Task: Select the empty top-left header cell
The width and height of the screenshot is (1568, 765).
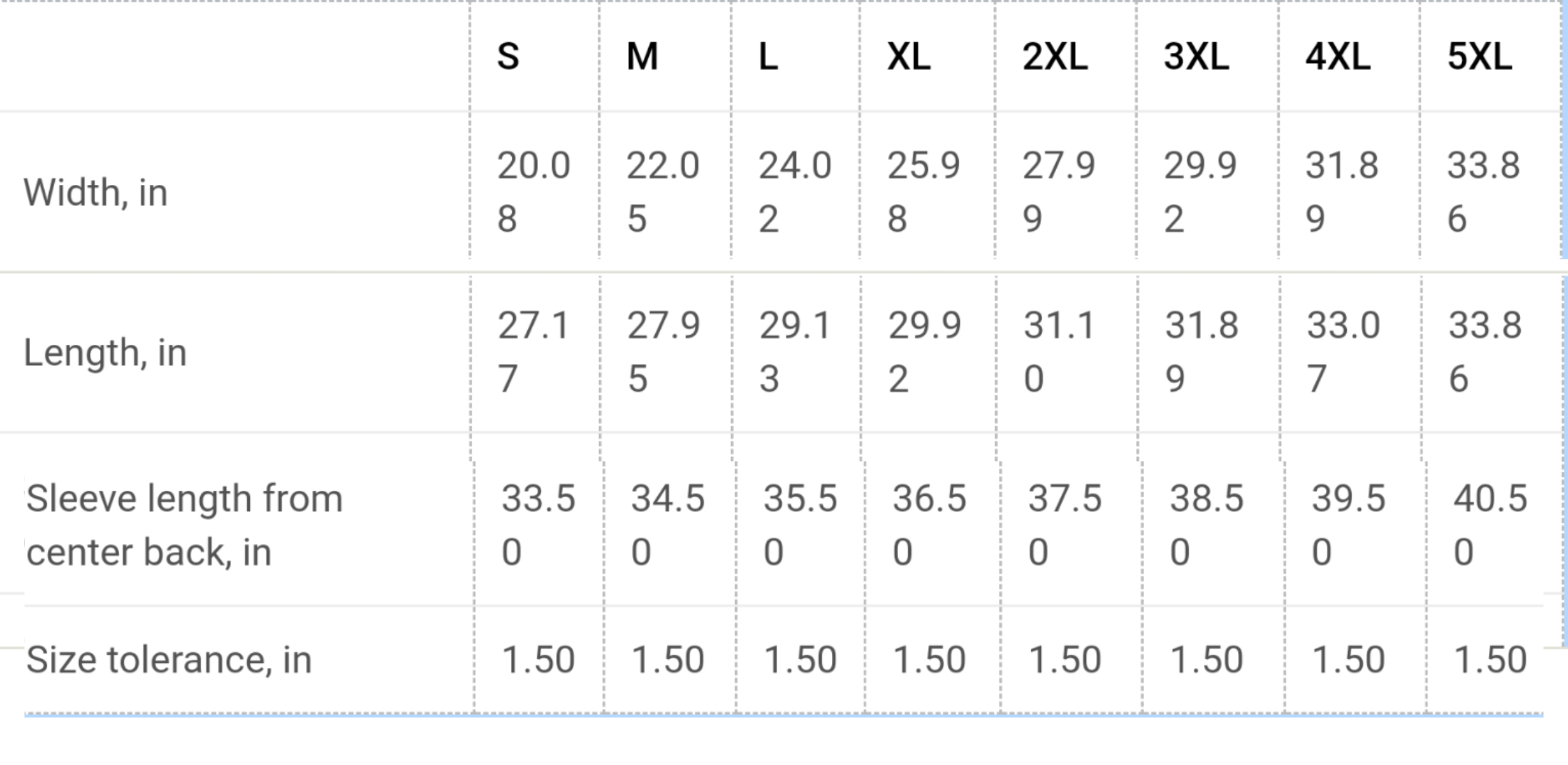Action: [x=235, y=57]
